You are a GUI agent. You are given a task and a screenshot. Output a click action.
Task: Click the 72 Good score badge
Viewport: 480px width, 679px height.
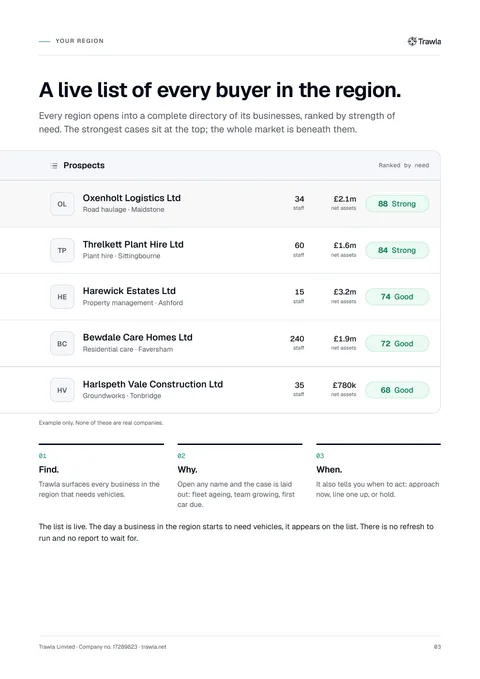(x=397, y=344)
